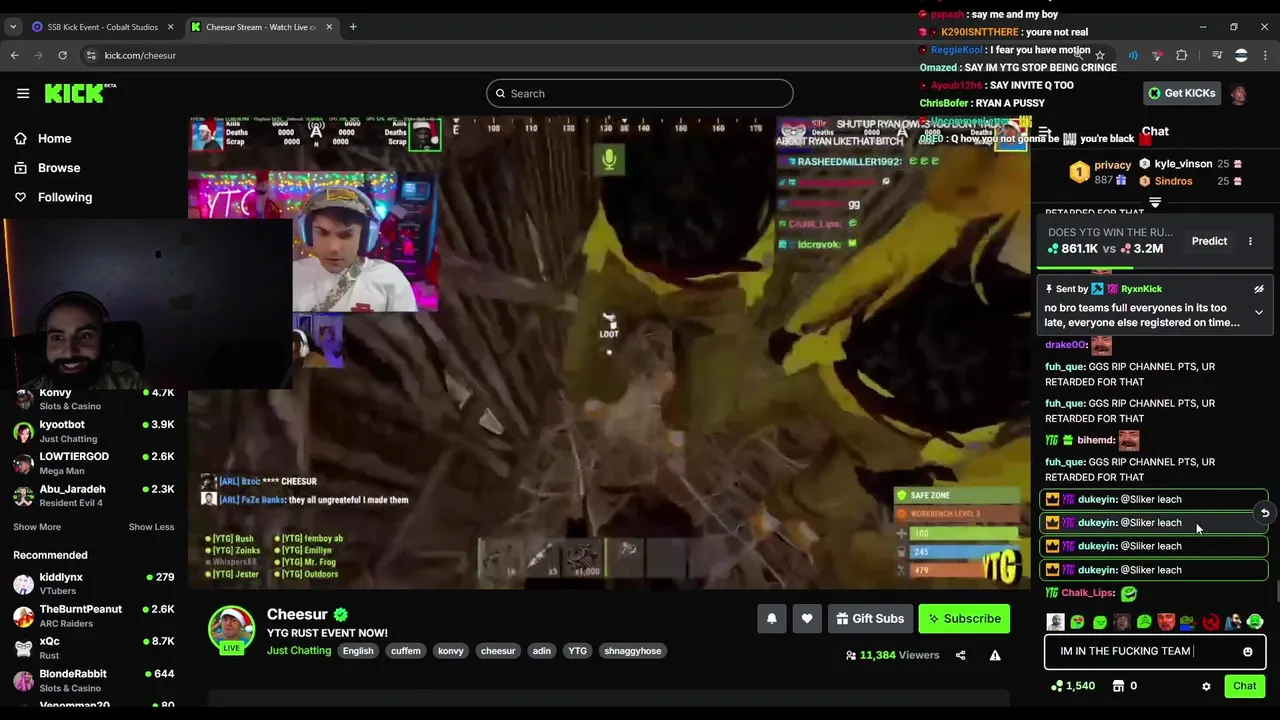Open the emoji picker in chat input
Viewport: 1280px width, 720px height.
coord(1247,652)
